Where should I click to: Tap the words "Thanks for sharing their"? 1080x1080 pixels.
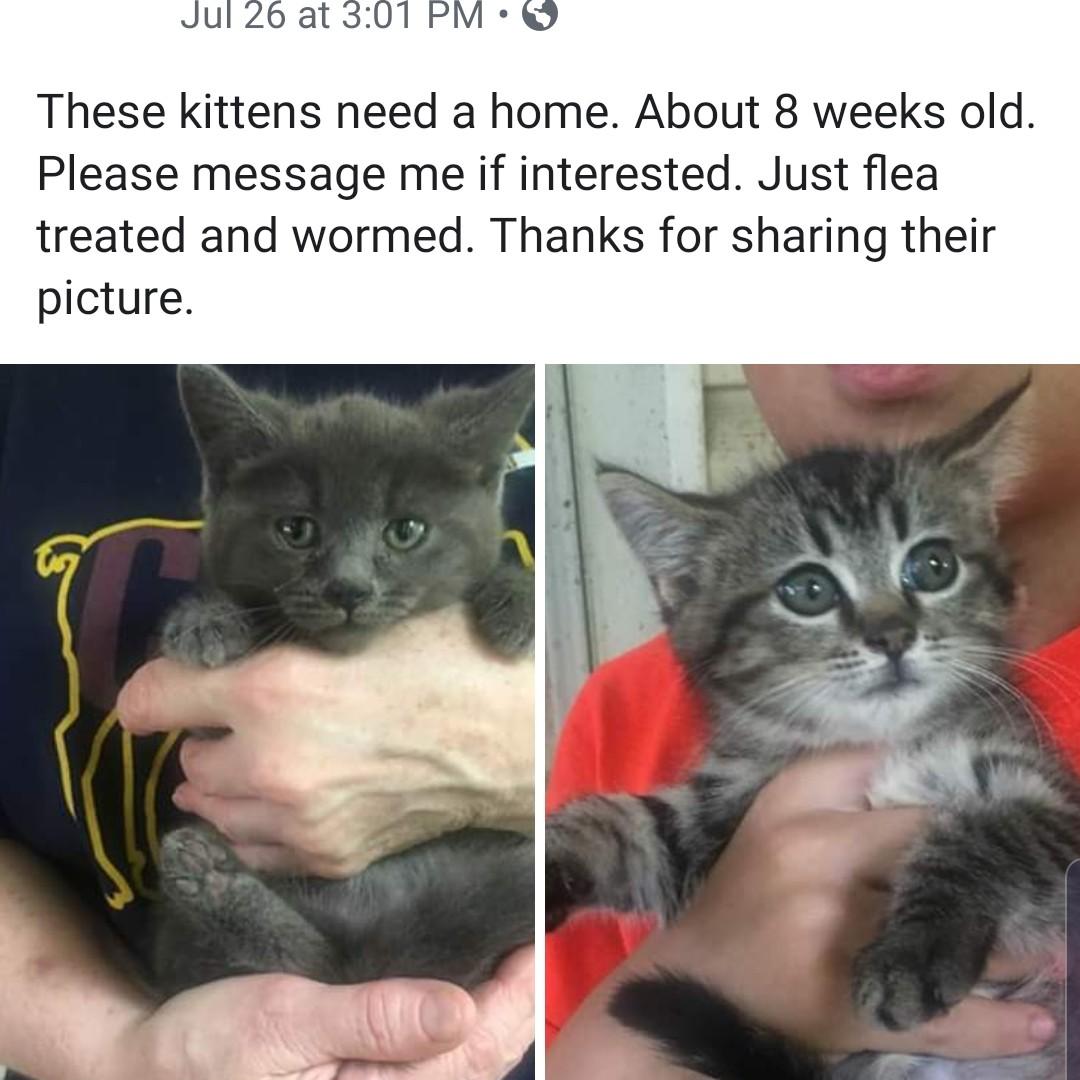click(742, 236)
